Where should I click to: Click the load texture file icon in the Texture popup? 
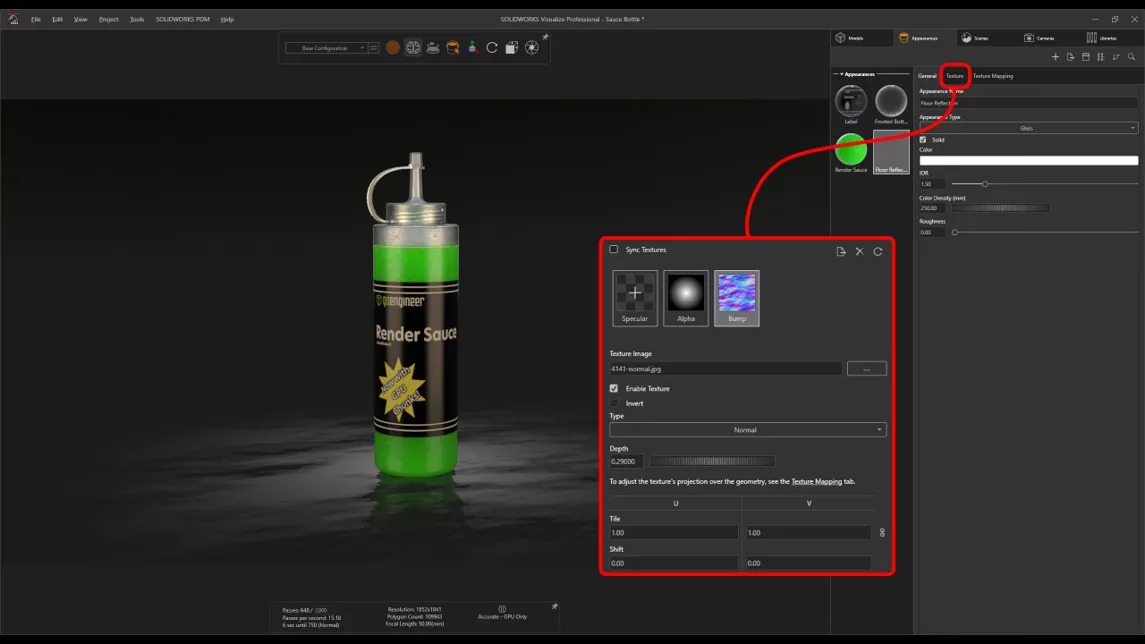click(x=840, y=251)
